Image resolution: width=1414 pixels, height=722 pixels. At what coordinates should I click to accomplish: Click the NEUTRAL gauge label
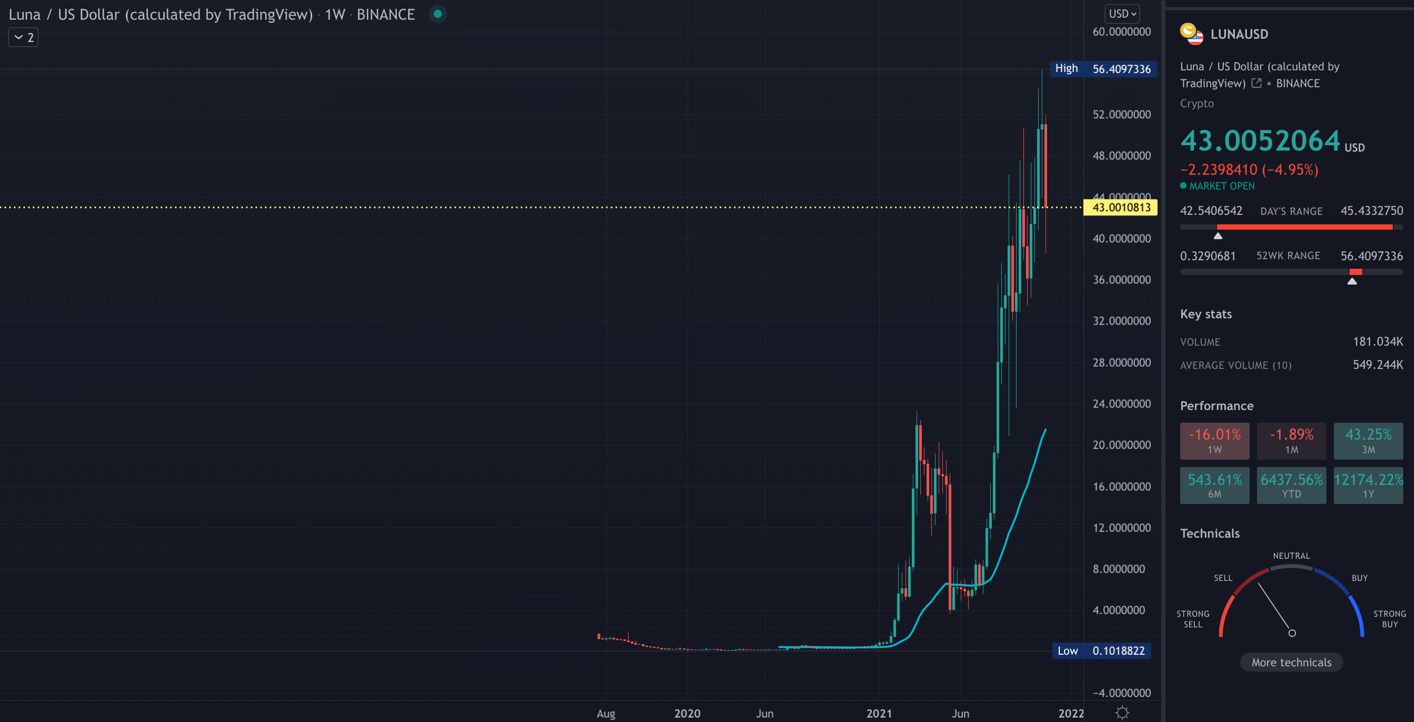click(1291, 556)
